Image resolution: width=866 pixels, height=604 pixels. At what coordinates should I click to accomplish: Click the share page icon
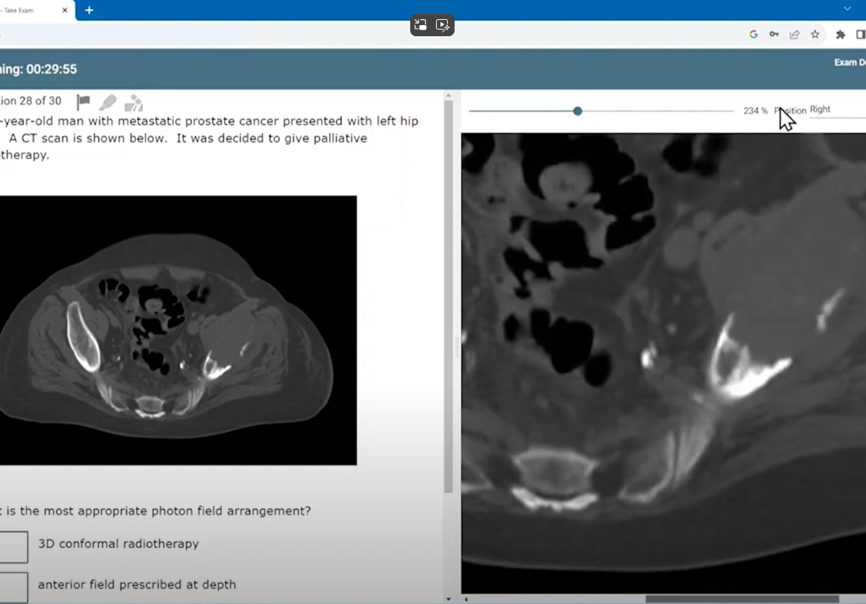click(x=793, y=34)
